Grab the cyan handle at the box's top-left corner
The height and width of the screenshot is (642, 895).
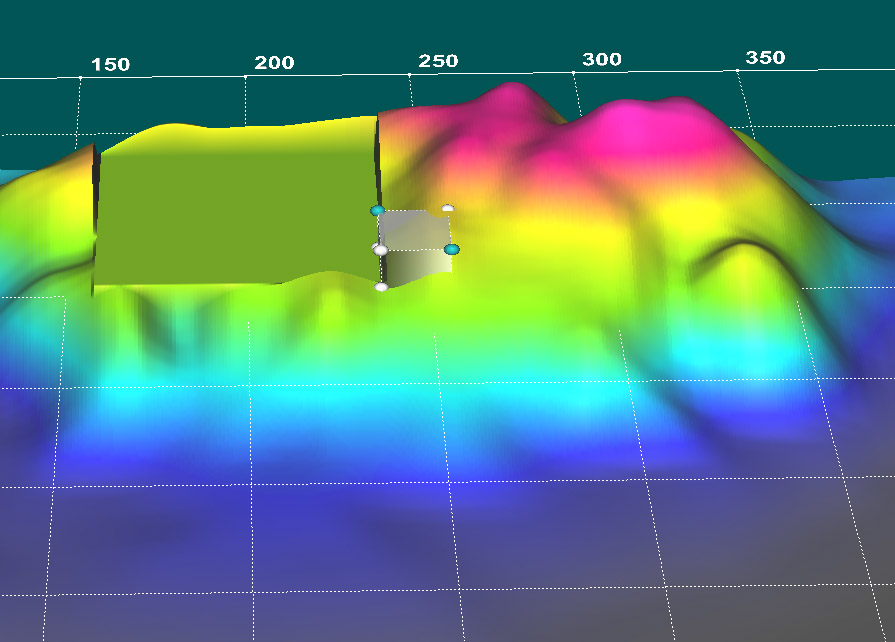[377, 211]
